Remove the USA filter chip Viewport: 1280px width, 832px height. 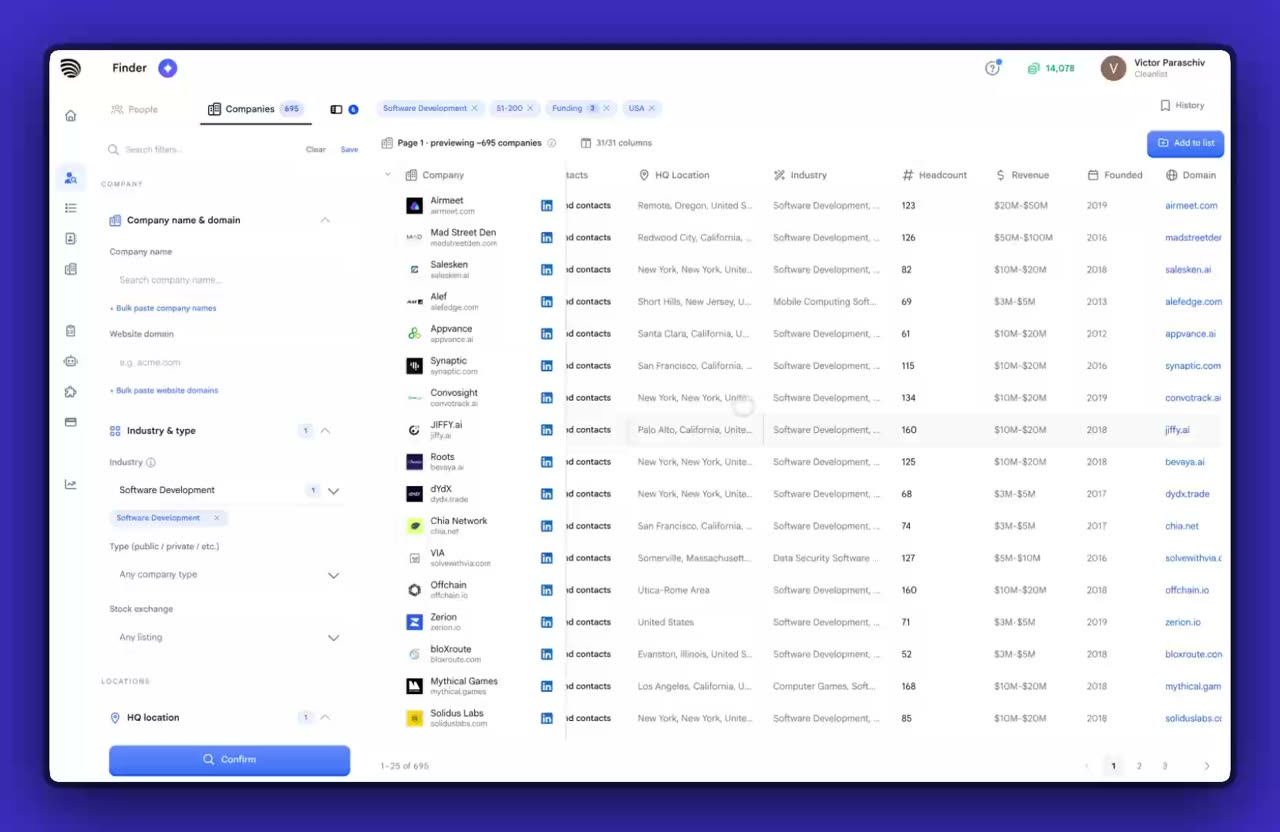[x=651, y=108]
